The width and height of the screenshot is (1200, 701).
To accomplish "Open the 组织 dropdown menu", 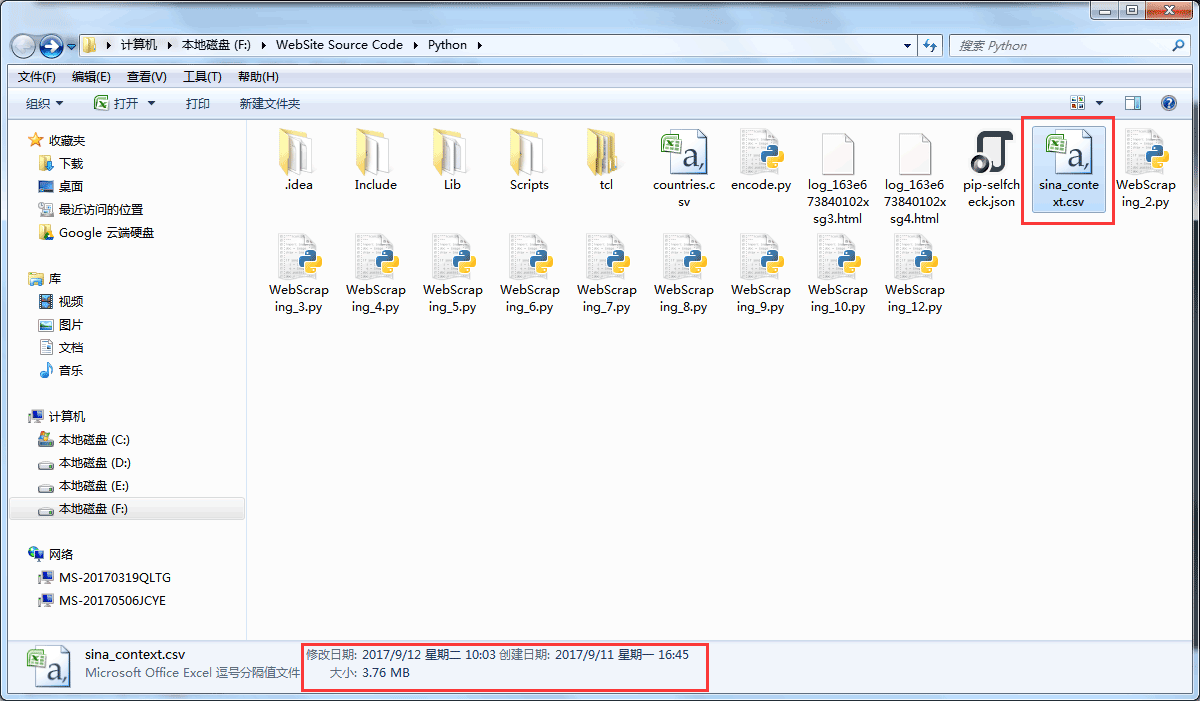I will point(44,104).
